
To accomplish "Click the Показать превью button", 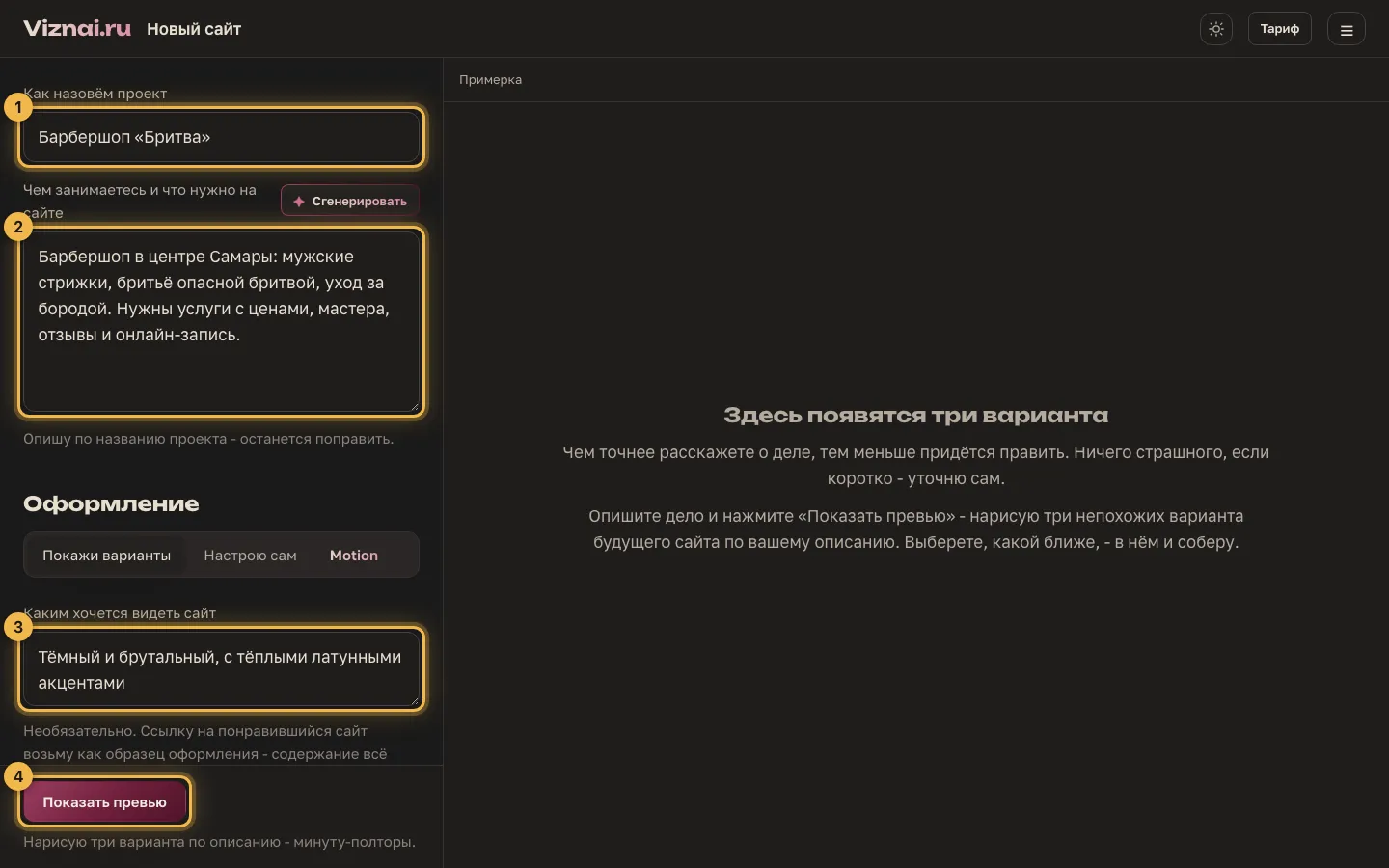I will 105,802.
